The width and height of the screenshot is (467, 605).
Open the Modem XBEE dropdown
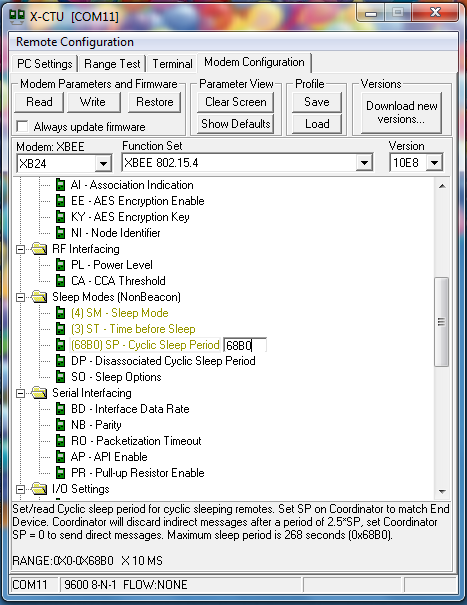click(x=103, y=164)
